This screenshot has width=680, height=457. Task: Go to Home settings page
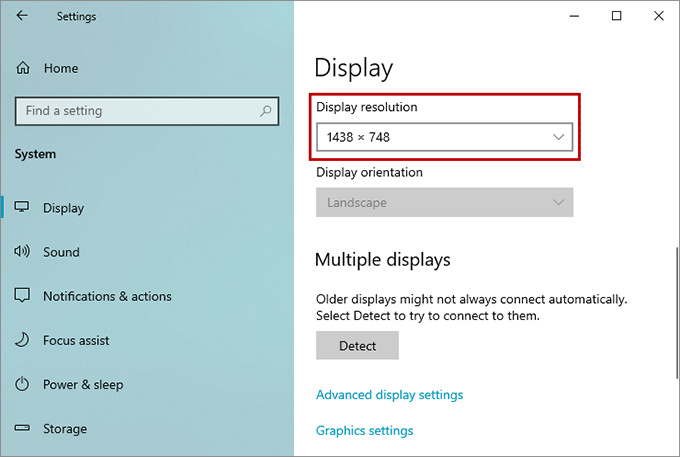pyautogui.click(x=61, y=69)
